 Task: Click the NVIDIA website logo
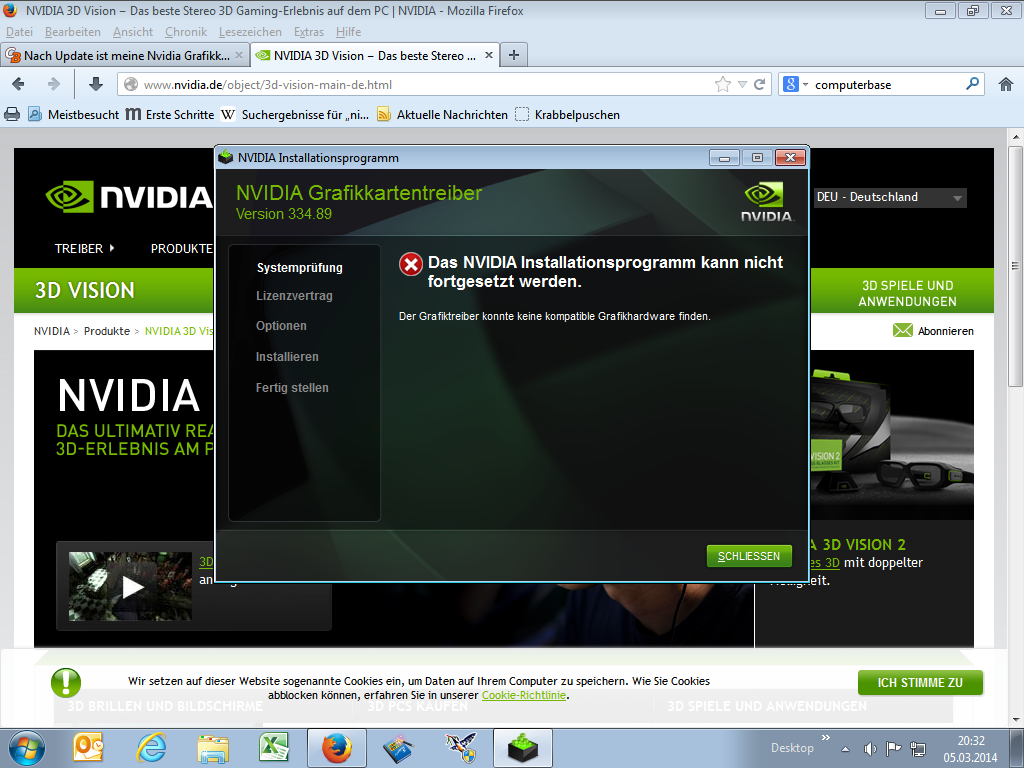[129, 197]
